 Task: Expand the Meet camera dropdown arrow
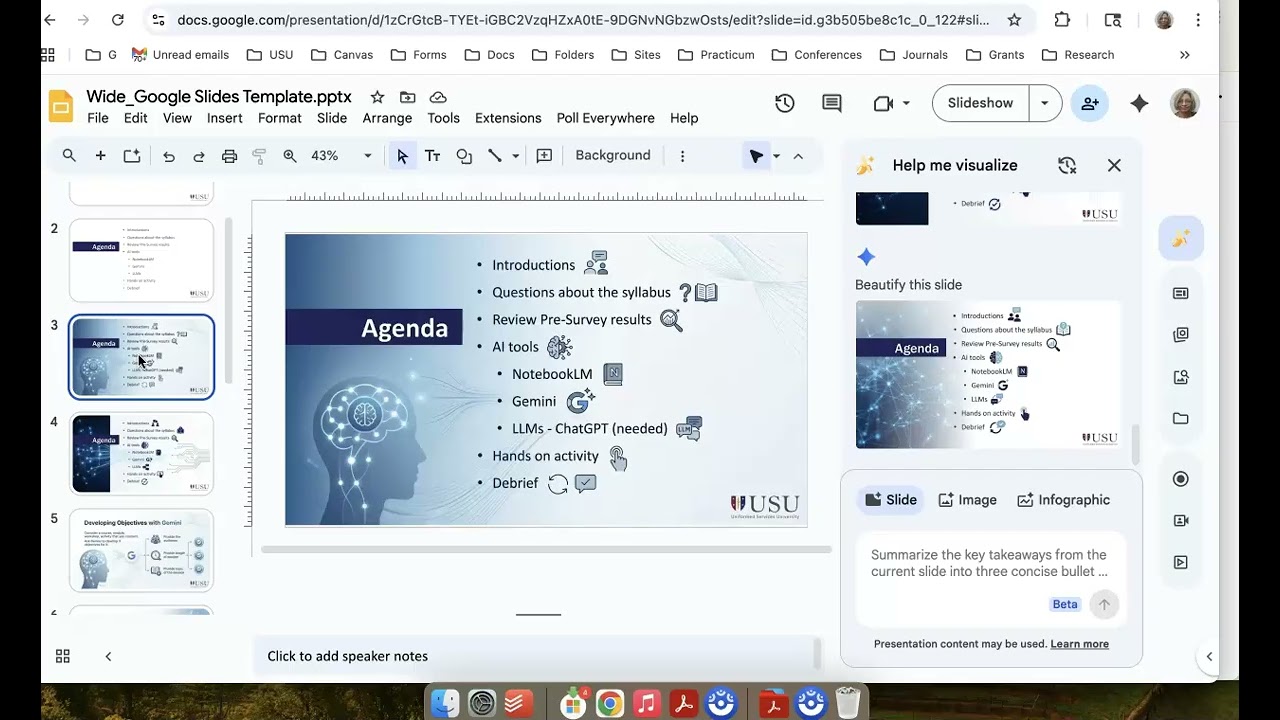coord(906,103)
